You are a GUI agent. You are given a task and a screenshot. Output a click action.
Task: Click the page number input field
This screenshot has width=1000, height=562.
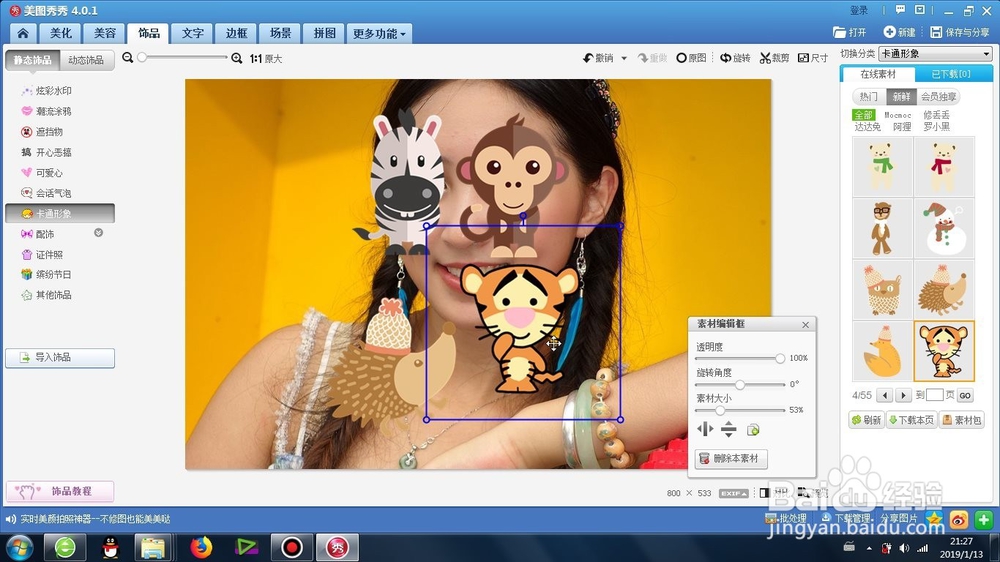934,396
